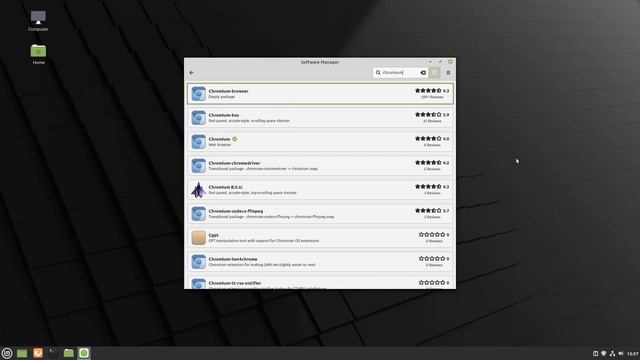
Task: Click the Chromium web browser app icon
Action: (x=199, y=142)
